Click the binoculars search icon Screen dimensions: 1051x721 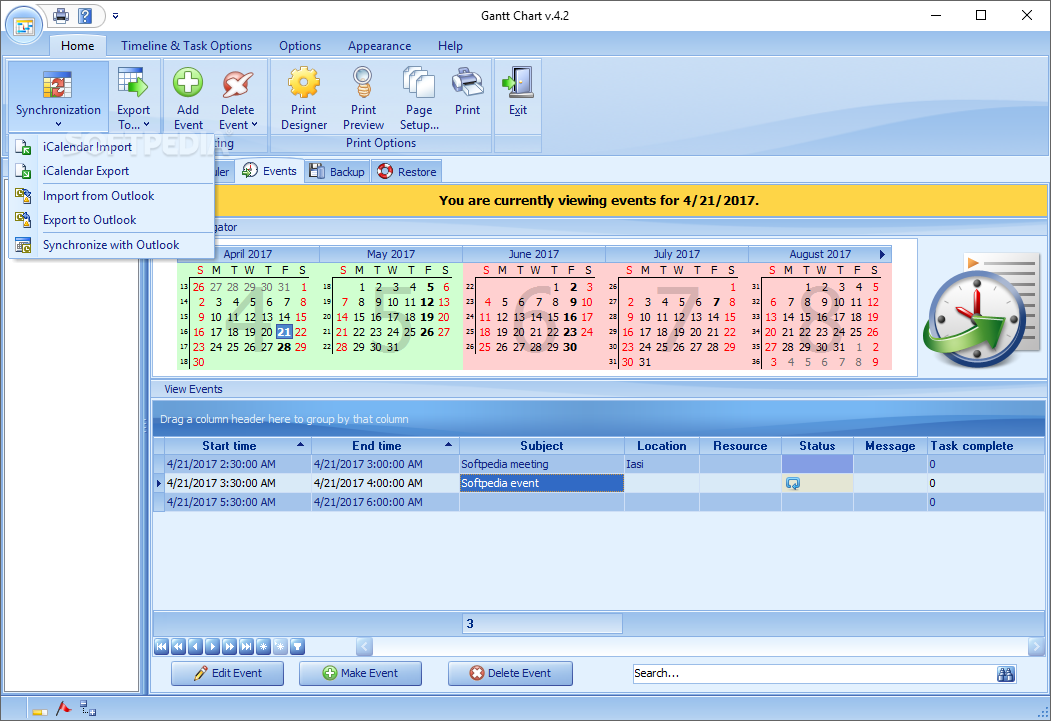(1005, 673)
